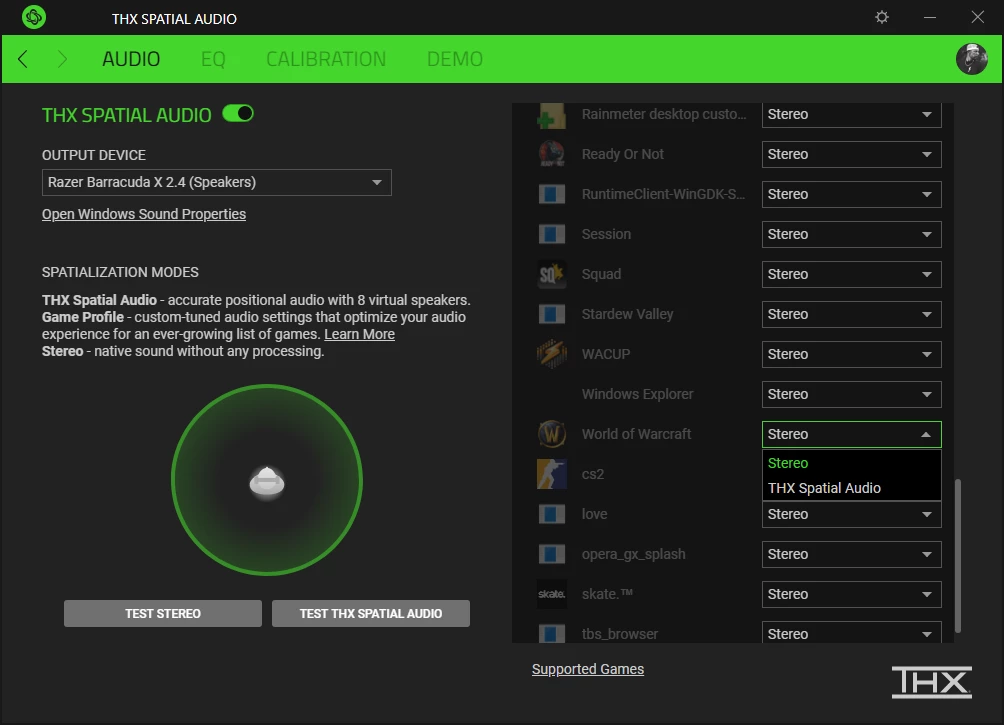Open the Supported Games link

588,669
